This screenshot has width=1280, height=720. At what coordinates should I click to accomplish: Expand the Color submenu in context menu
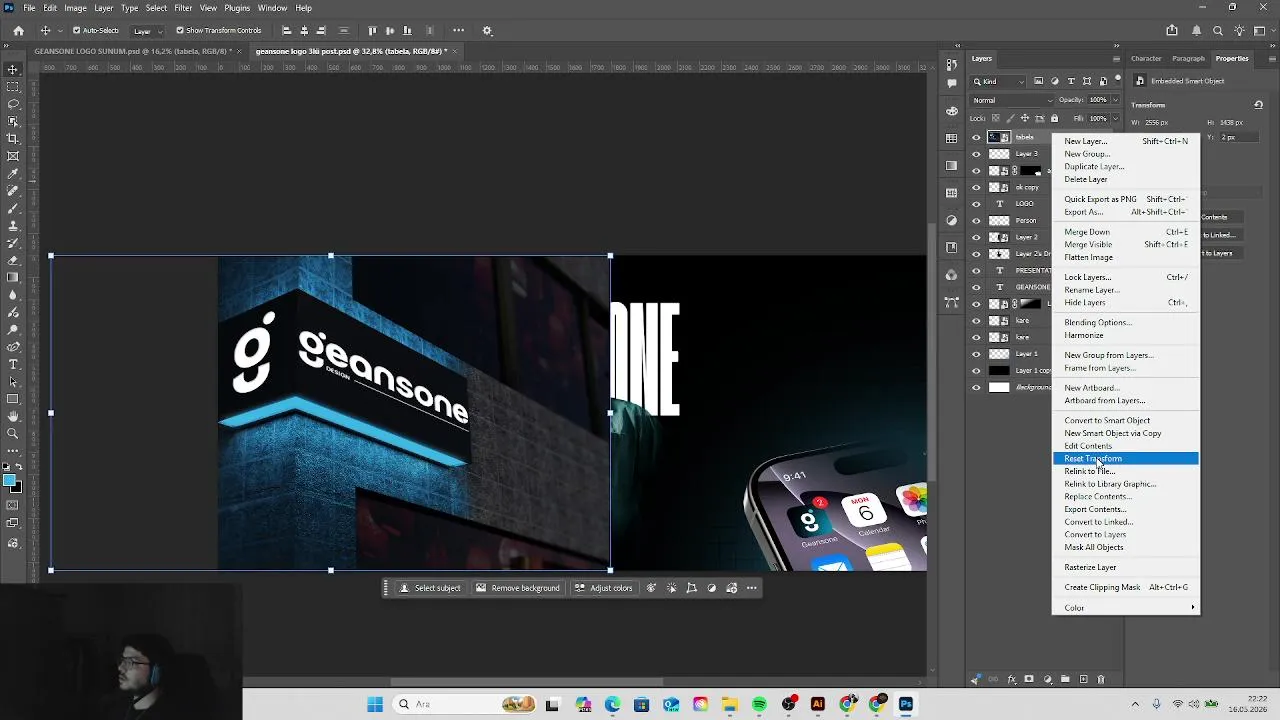pyautogui.click(x=1125, y=608)
